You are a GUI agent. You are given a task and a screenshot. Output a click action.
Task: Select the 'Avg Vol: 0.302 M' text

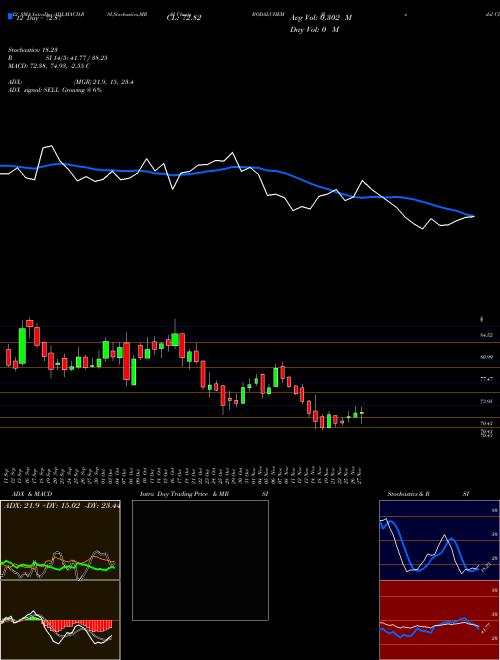(x=321, y=18)
